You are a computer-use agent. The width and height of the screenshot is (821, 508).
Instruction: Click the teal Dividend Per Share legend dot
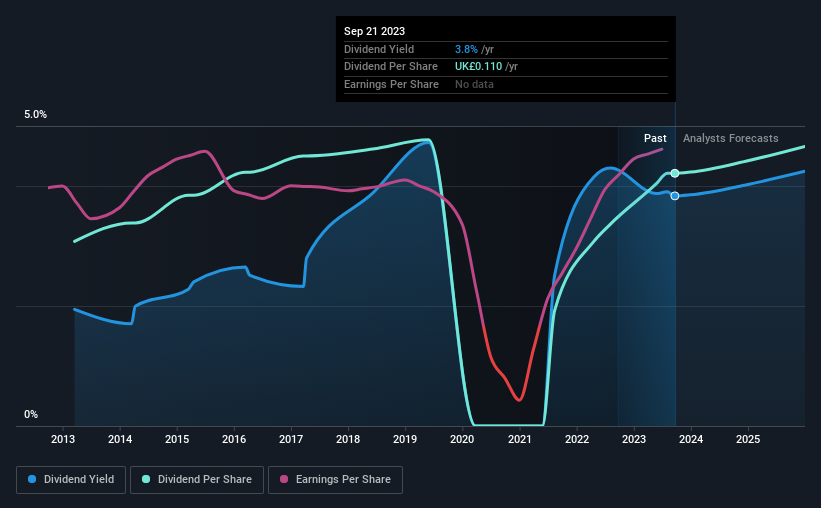(146, 479)
